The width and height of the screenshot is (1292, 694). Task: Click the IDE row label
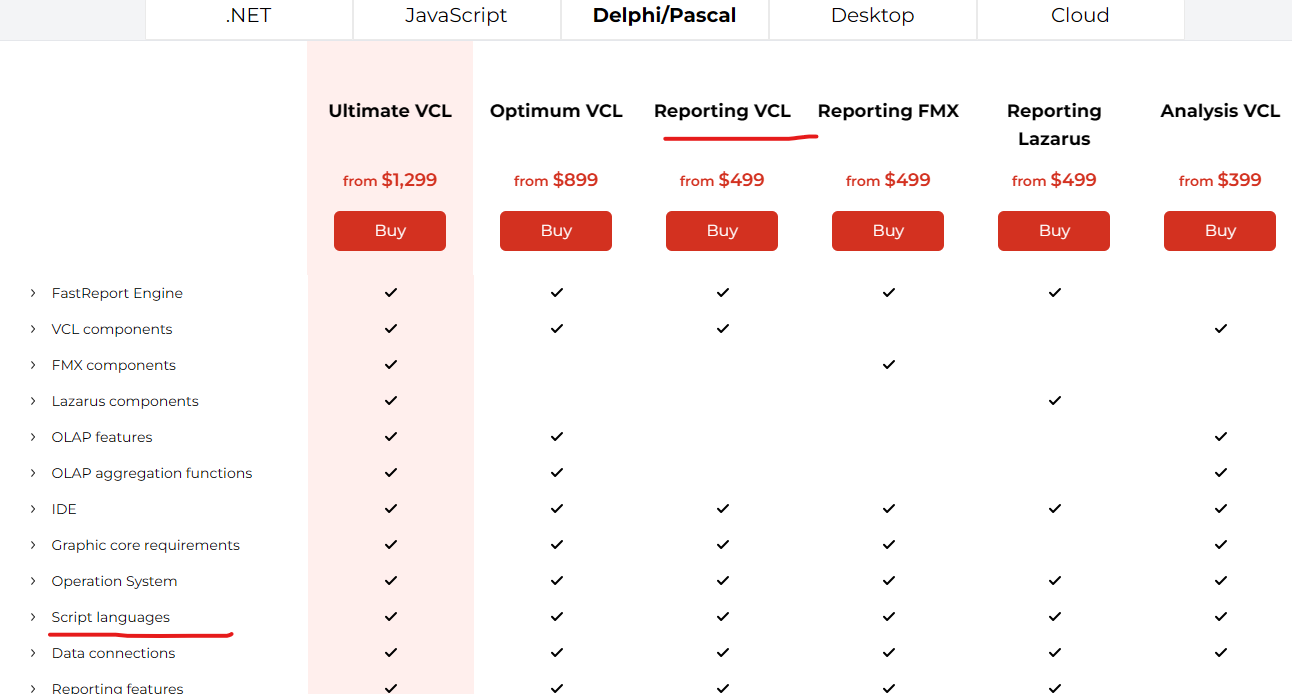pos(64,509)
